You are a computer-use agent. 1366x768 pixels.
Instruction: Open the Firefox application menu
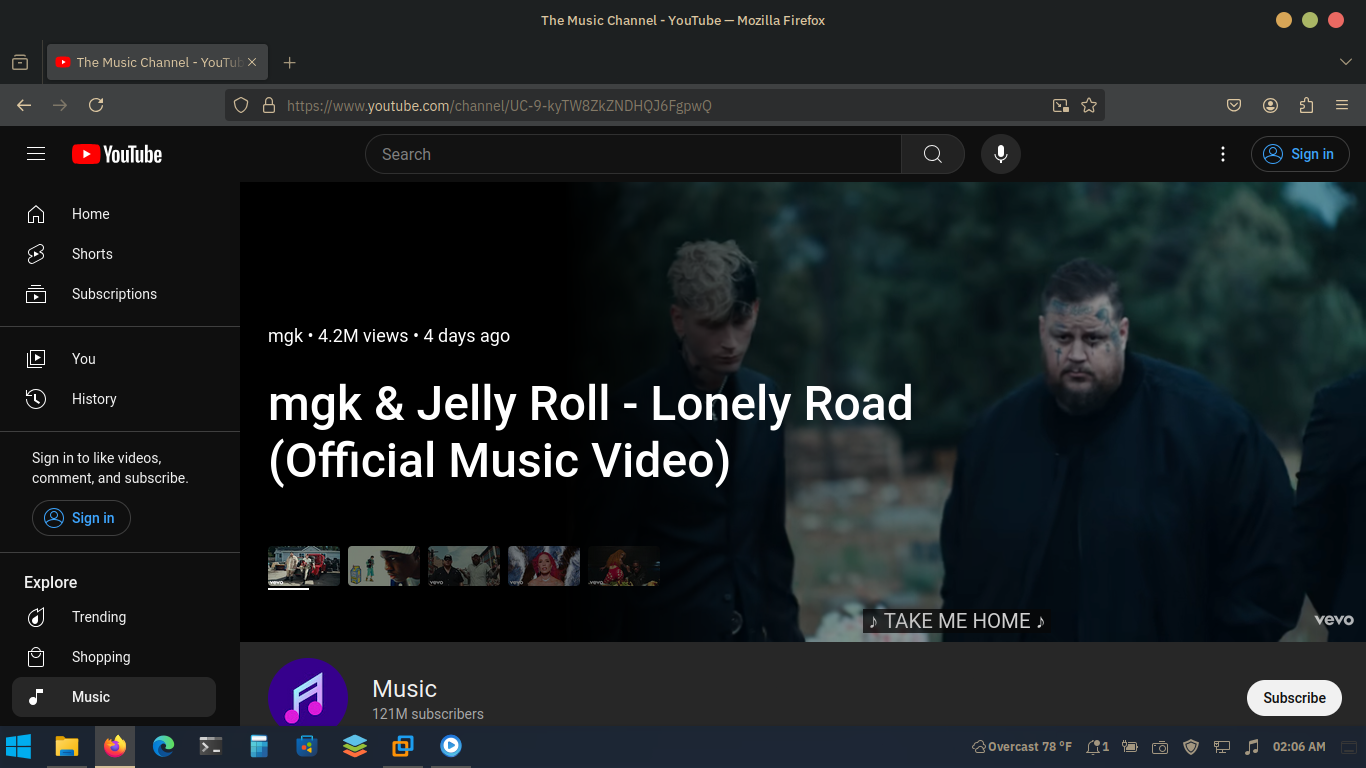click(1342, 105)
